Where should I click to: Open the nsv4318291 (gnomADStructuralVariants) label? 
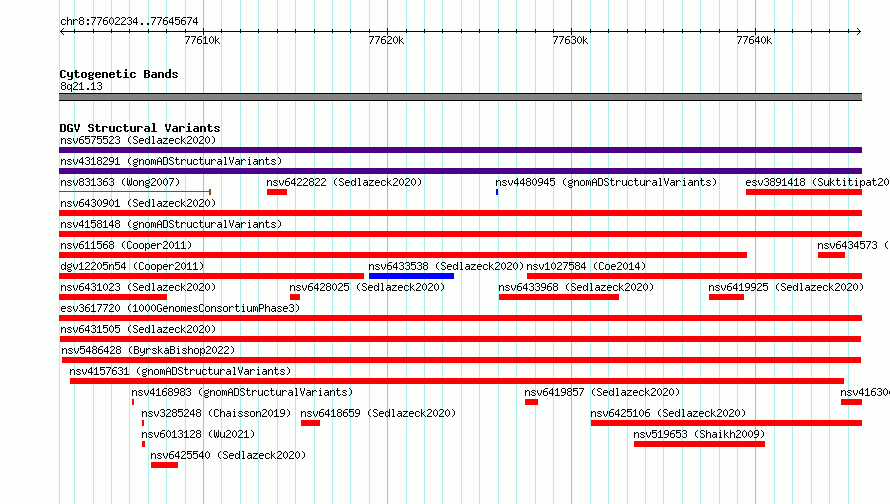coord(171,161)
